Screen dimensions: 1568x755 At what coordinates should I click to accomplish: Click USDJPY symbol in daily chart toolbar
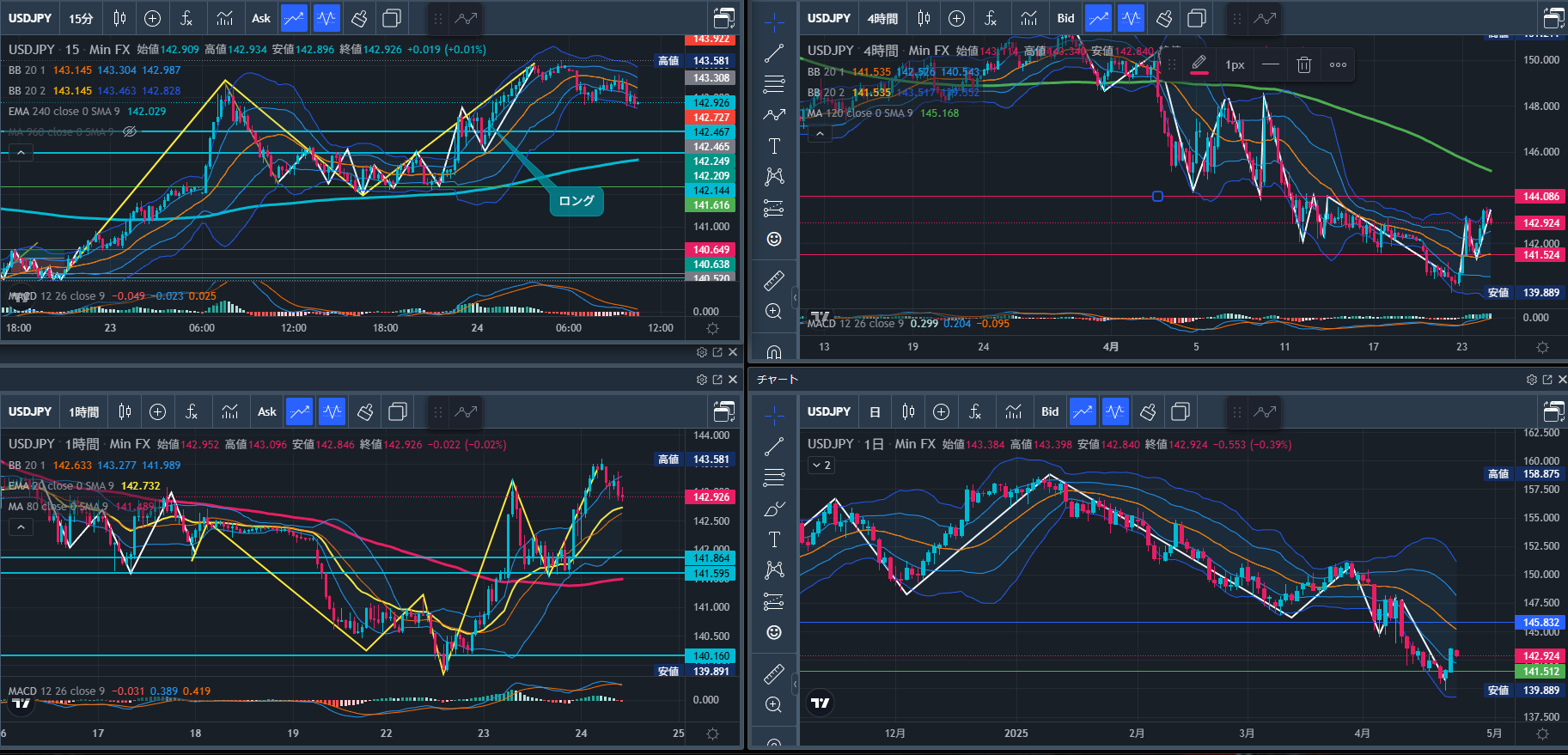point(829,411)
